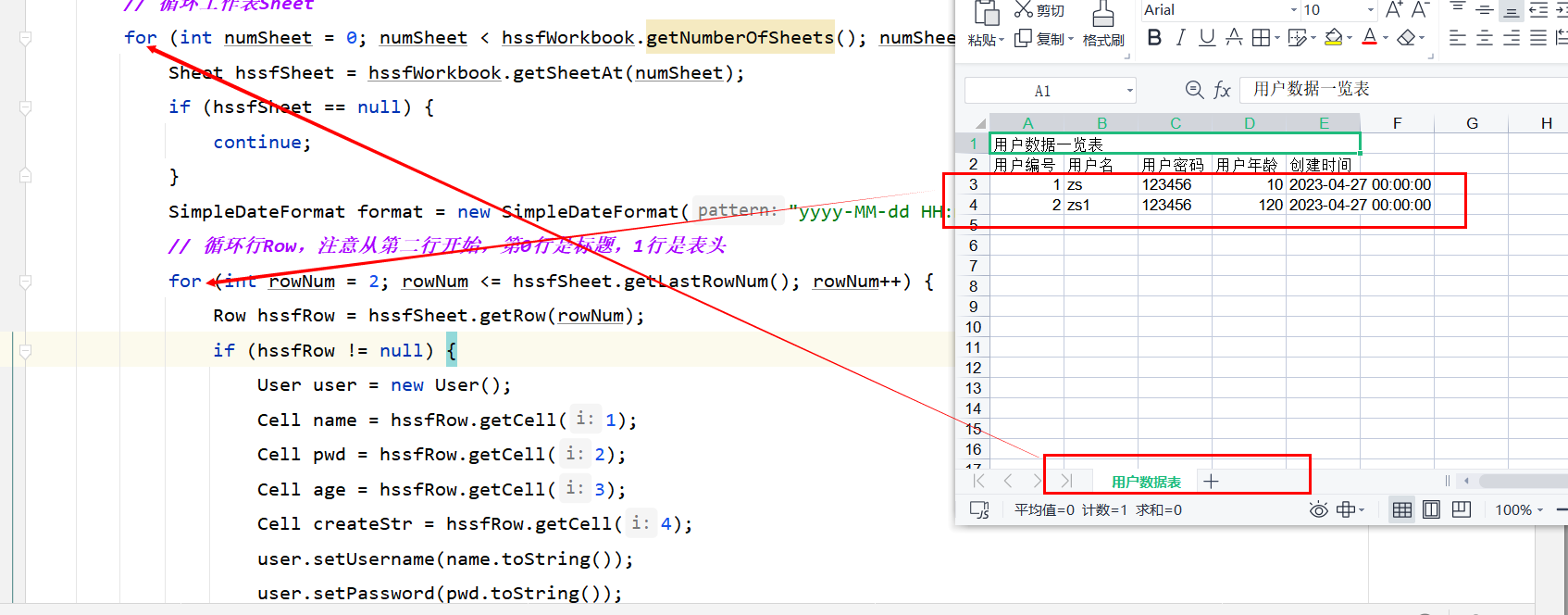
Task: Increase font size with A+ icon
Action: 1394,10
